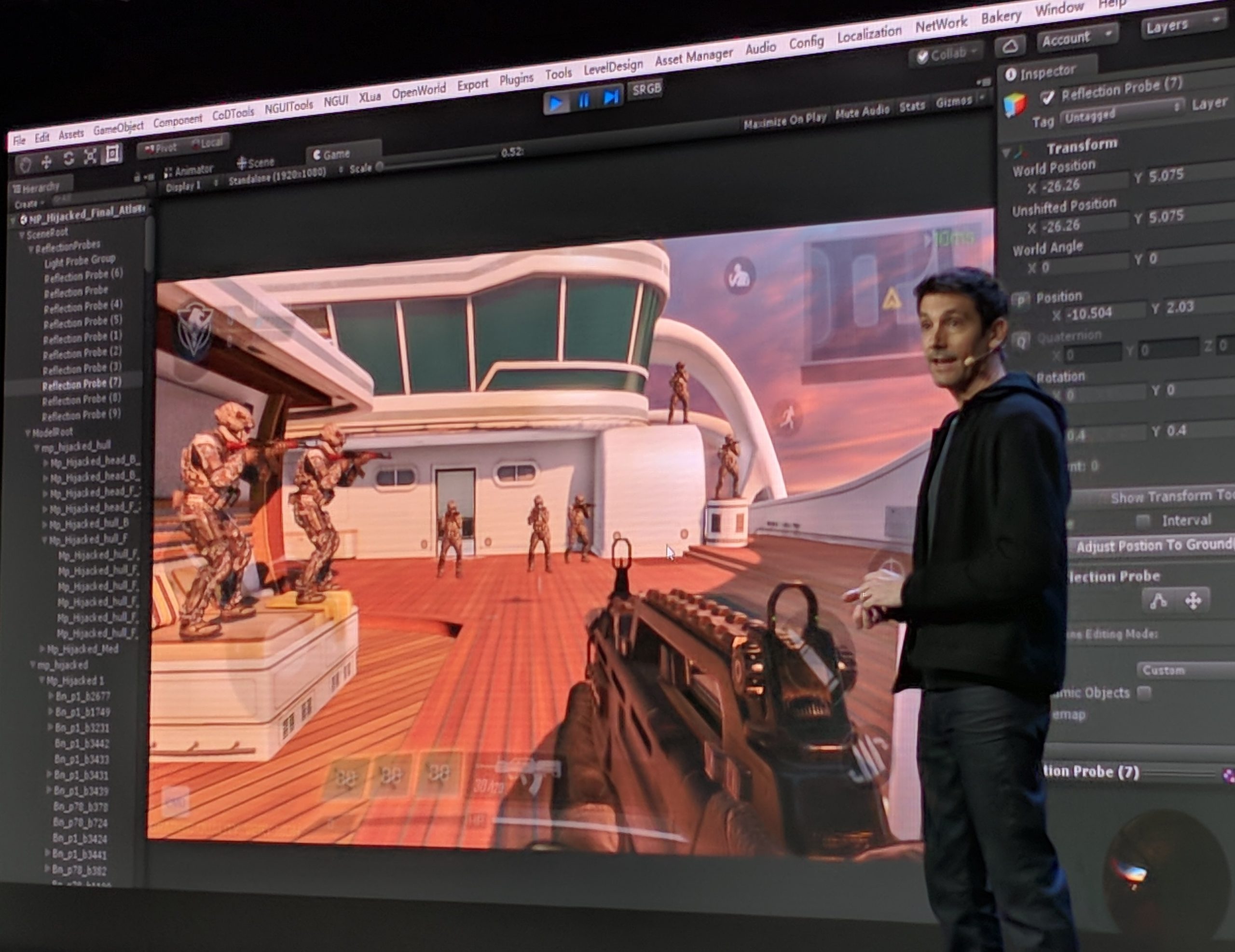Tap the sprint icon in the game view
1235x952 pixels.
(x=787, y=418)
